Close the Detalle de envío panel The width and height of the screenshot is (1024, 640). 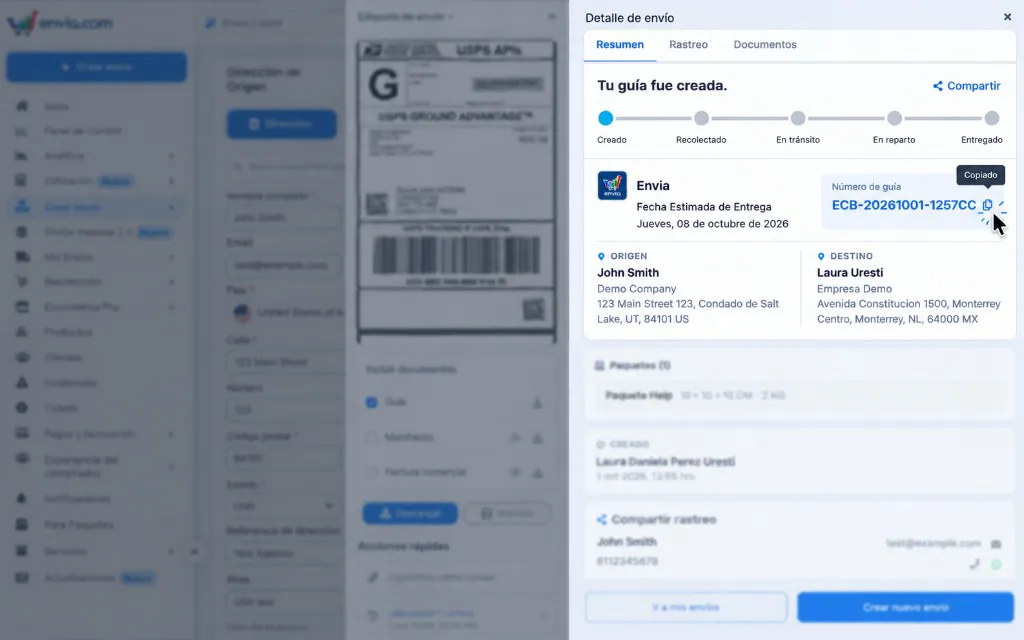pyautogui.click(x=1007, y=17)
